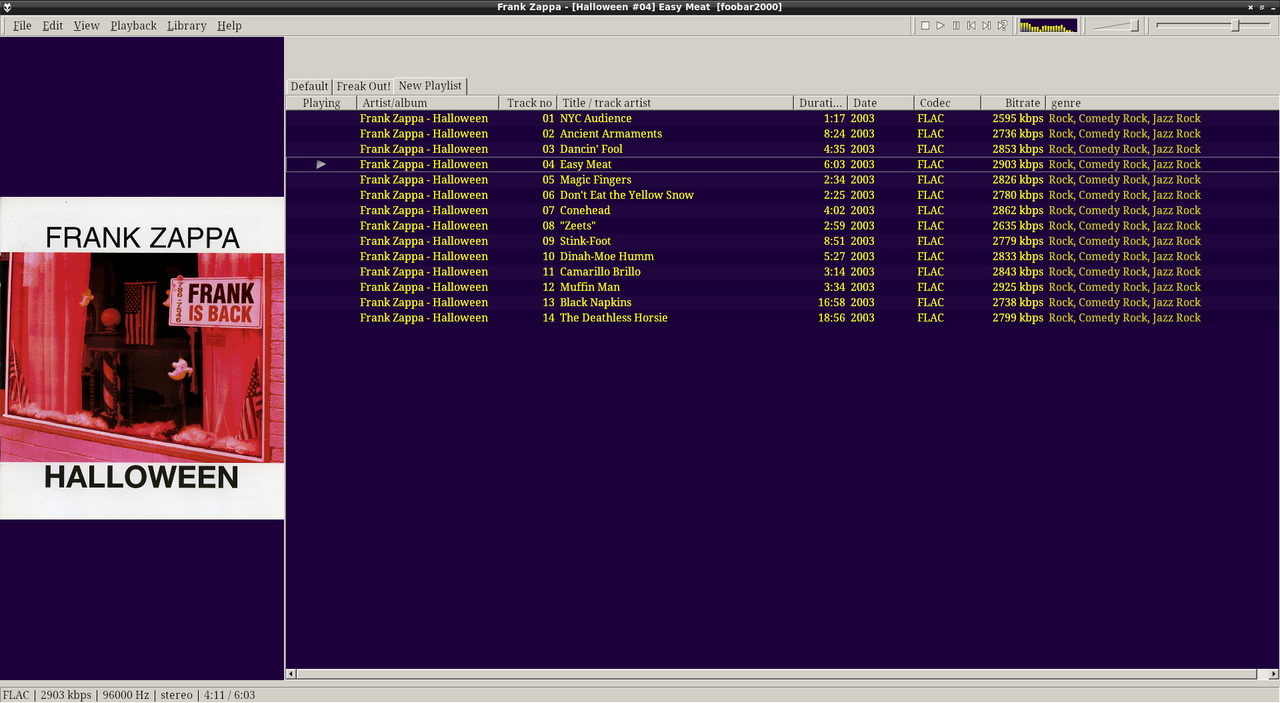This screenshot has height=703, width=1280.
Task: Sort by Title / track artist header
Action: pos(675,103)
